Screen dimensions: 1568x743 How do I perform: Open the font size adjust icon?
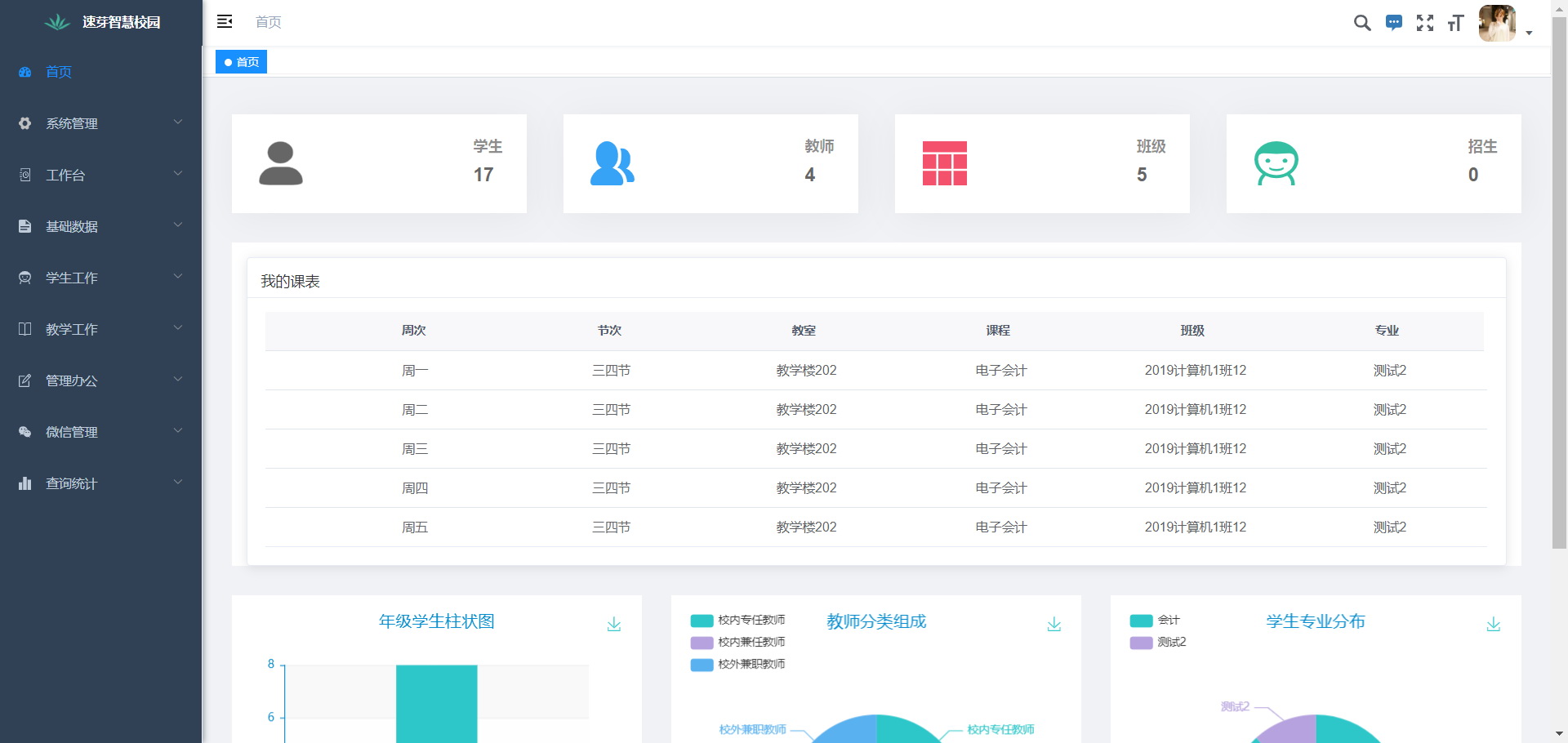point(1455,23)
